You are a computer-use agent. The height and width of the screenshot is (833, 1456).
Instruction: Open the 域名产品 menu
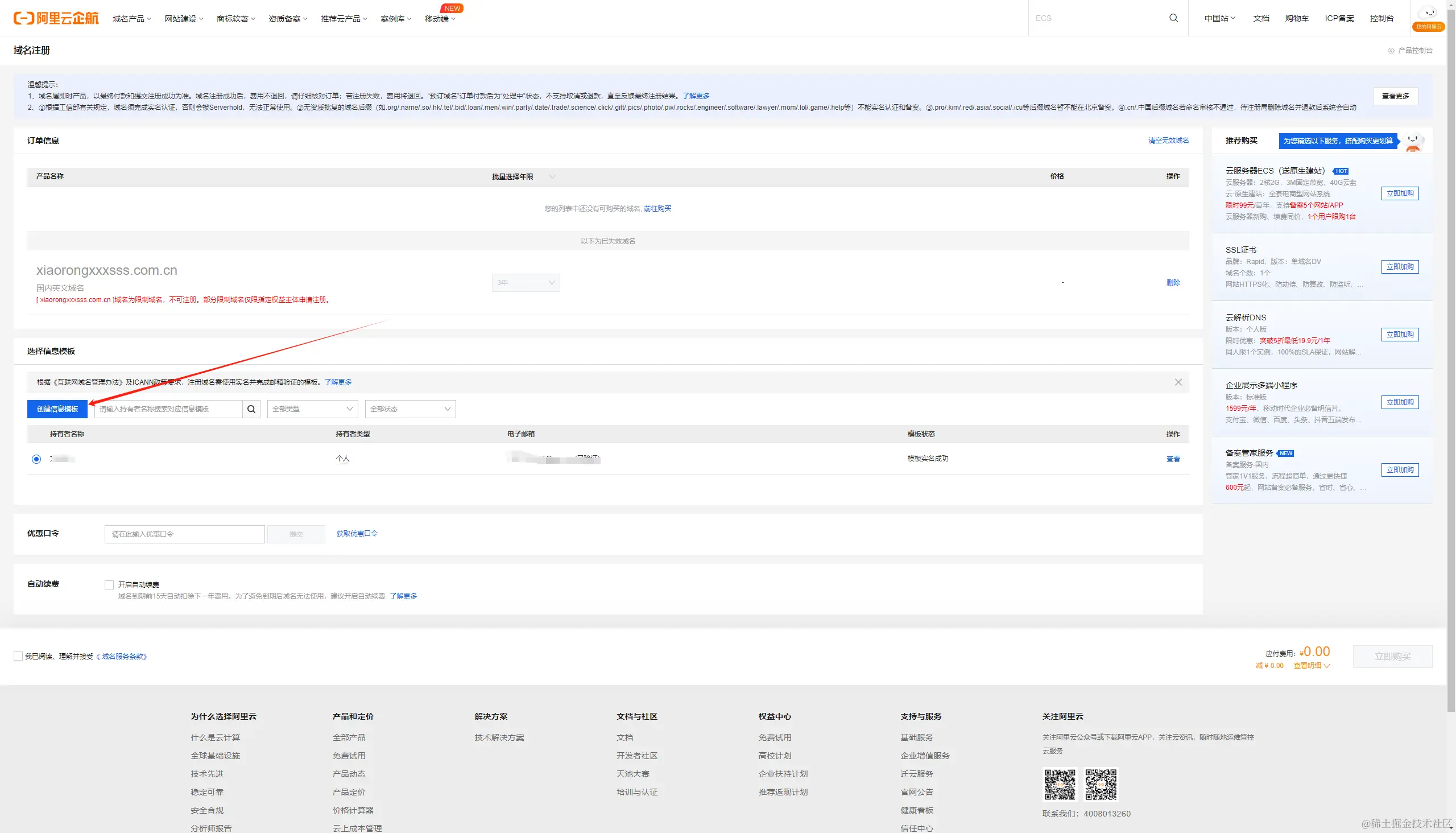tap(131, 19)
